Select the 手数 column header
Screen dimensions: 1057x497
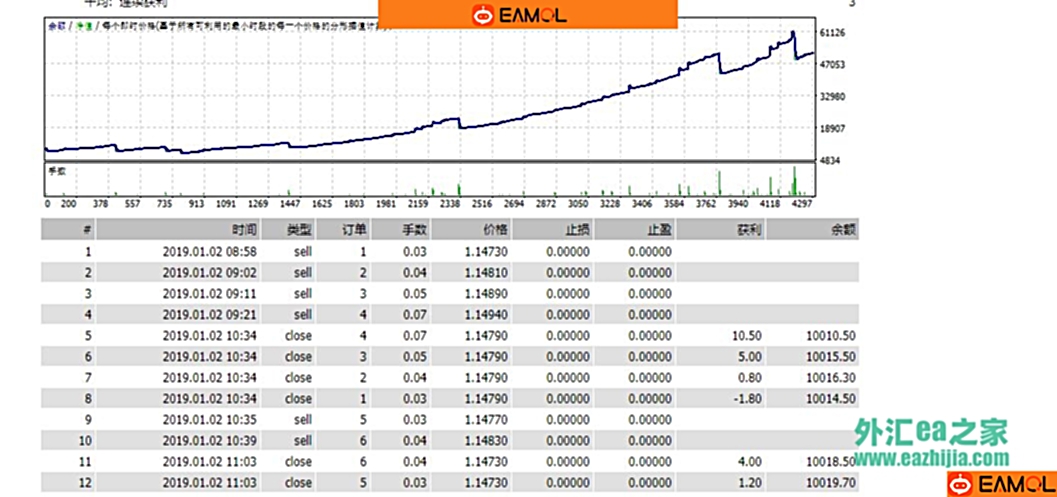[x=414, y=230]
